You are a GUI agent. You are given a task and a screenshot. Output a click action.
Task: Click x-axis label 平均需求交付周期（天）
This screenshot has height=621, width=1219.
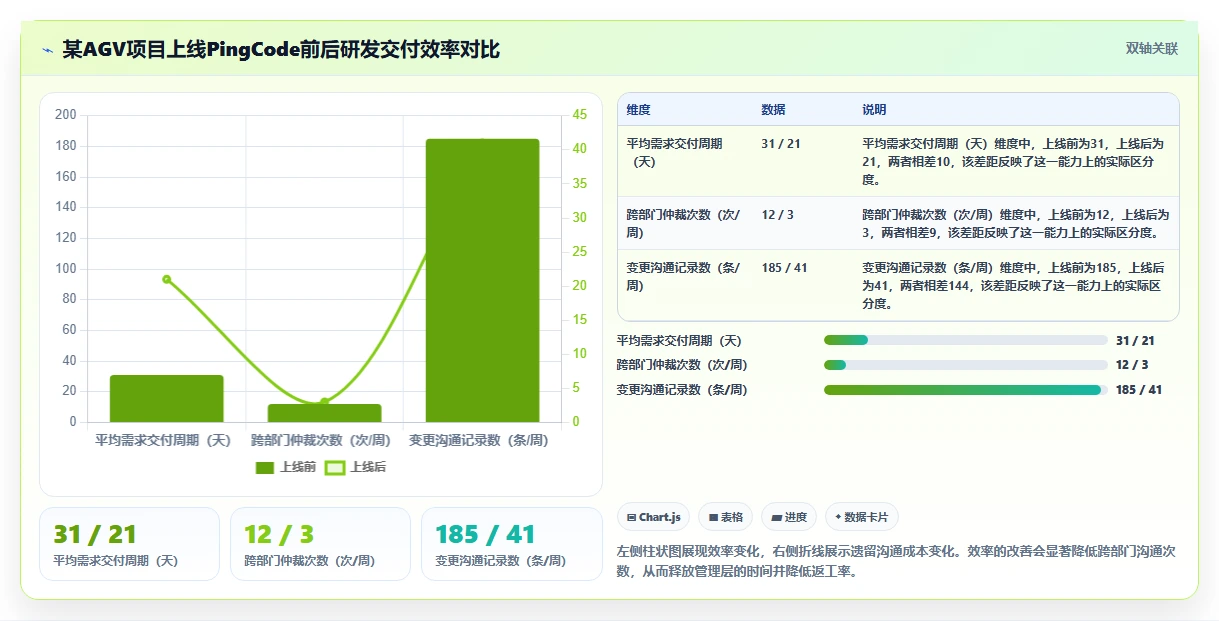(163, 440)
